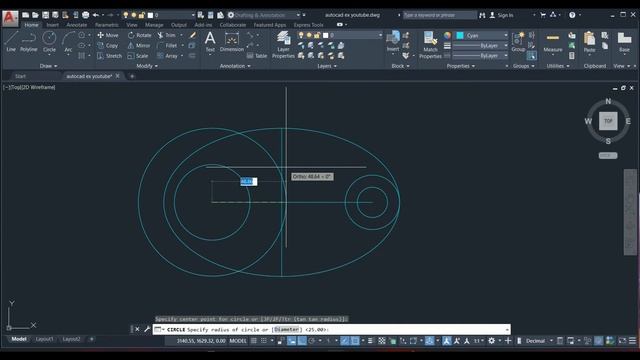Click the Array tool
640x360 pixels.
coord(167,56)
